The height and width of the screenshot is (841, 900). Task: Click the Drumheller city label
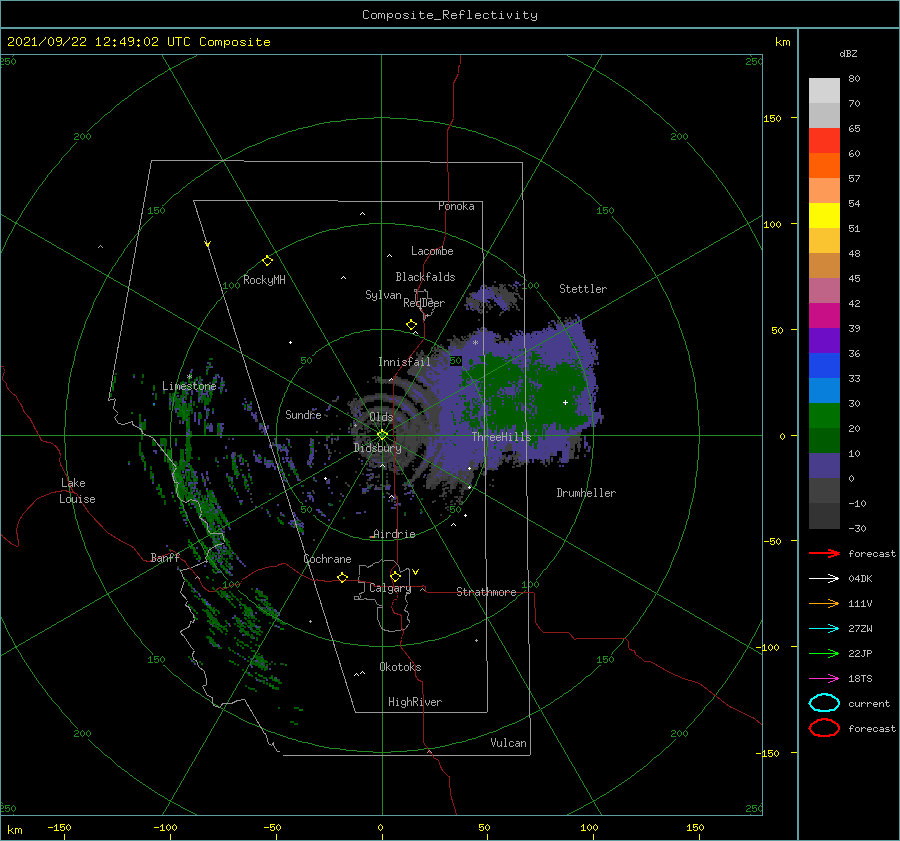(586, 493)
